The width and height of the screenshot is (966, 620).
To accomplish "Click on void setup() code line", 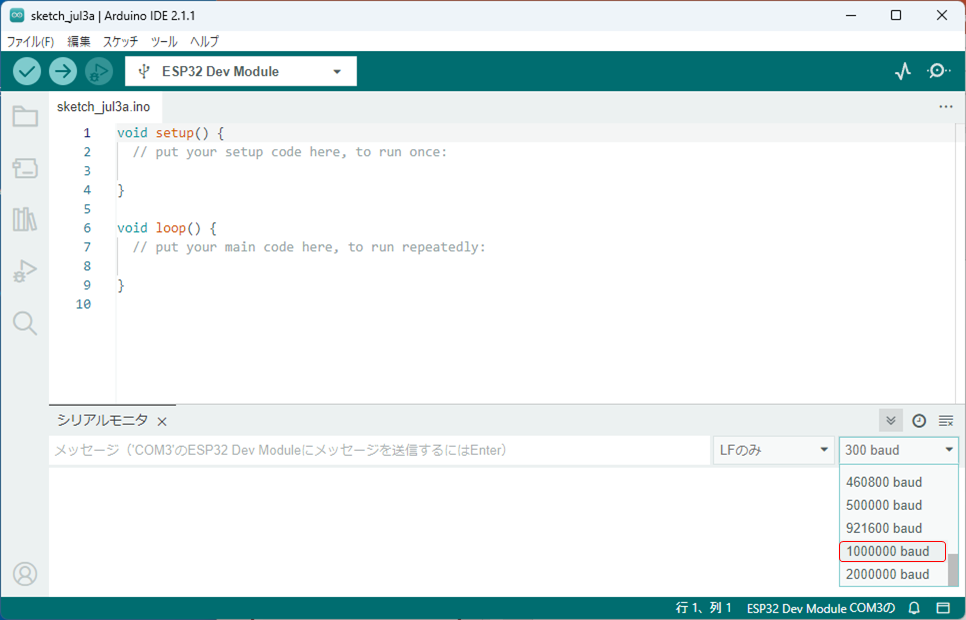I will coord(171,133).
